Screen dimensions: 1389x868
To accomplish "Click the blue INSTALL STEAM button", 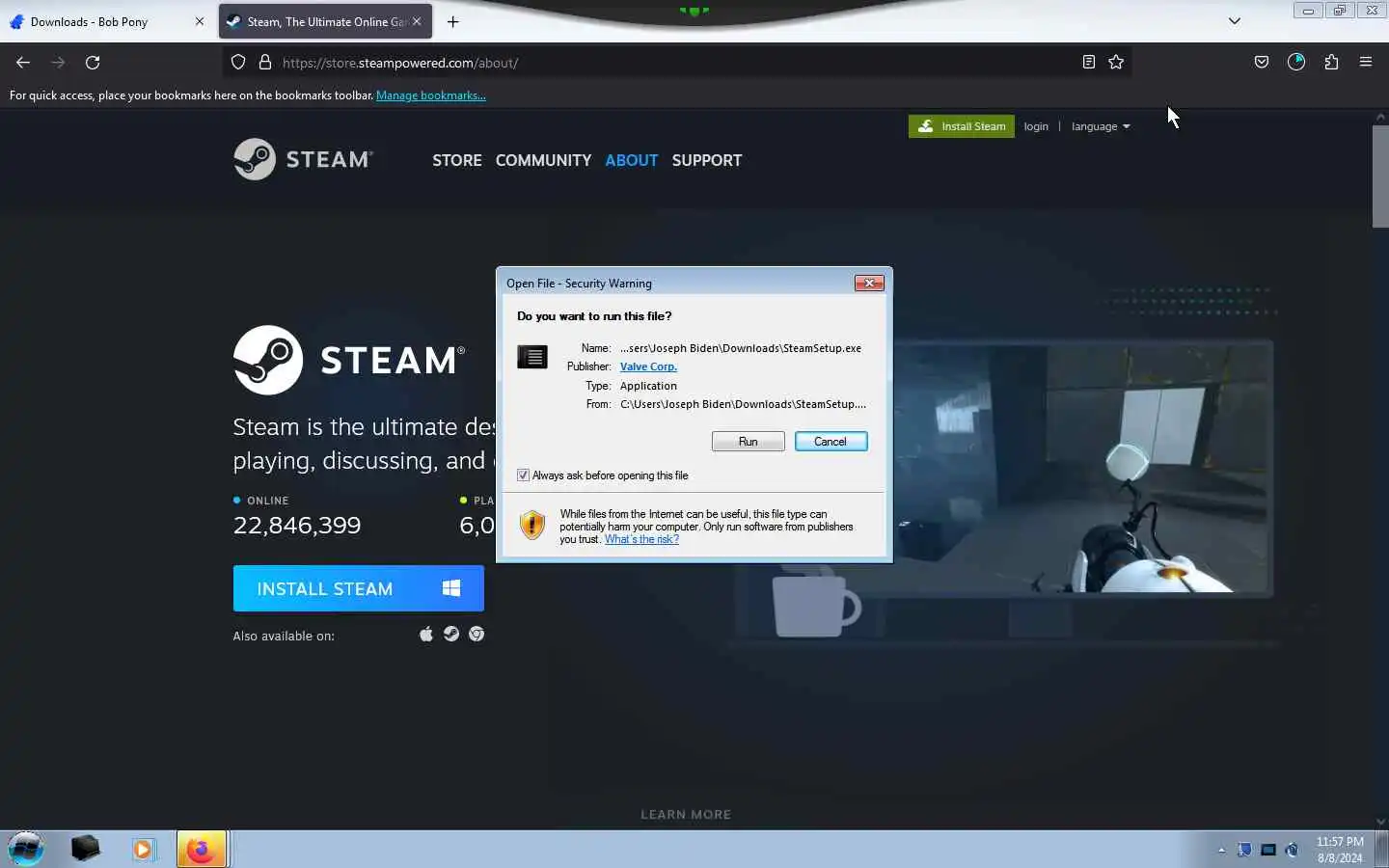I will pos(358,588).
